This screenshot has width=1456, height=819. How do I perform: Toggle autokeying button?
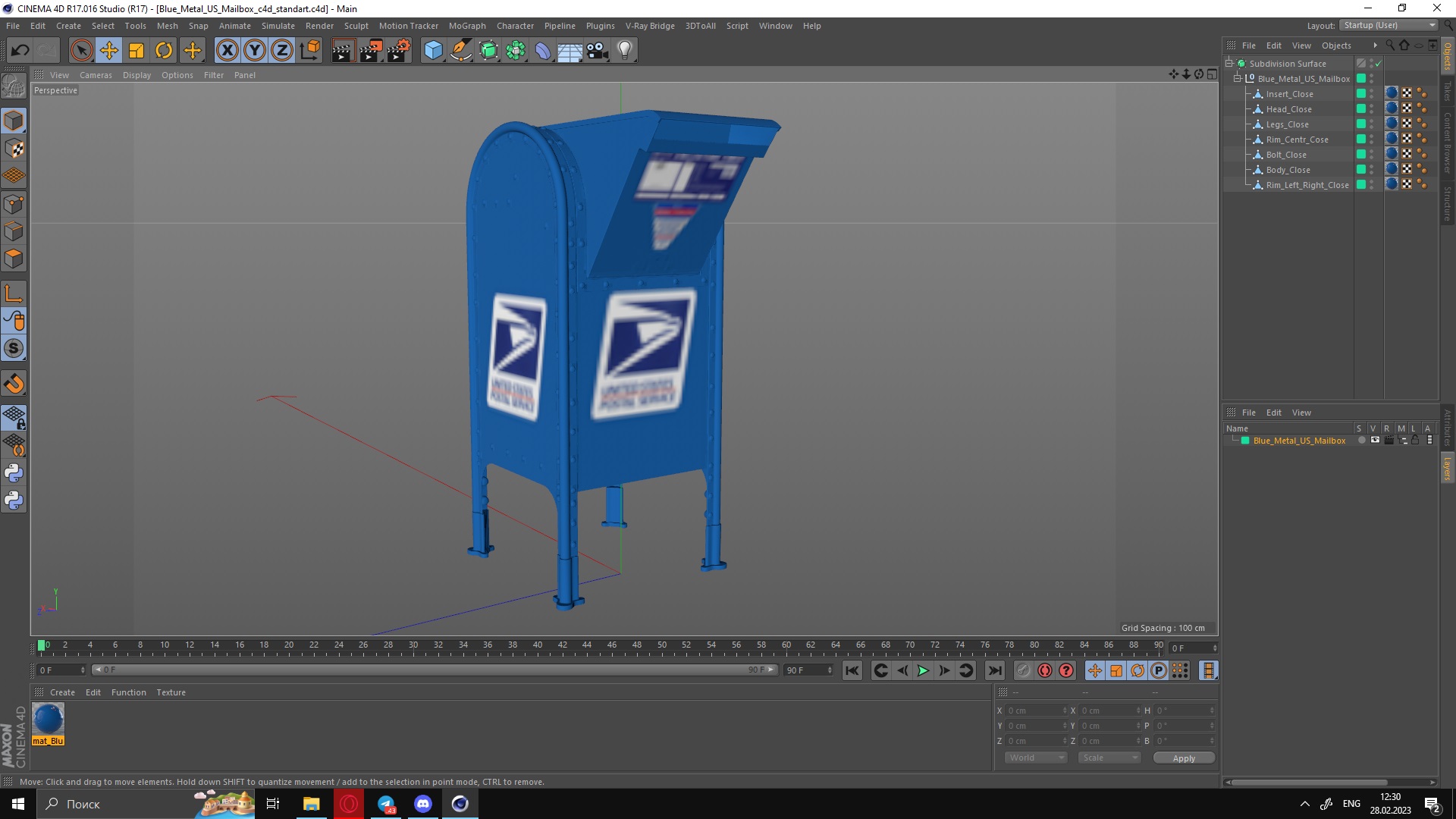[1045, 670]
